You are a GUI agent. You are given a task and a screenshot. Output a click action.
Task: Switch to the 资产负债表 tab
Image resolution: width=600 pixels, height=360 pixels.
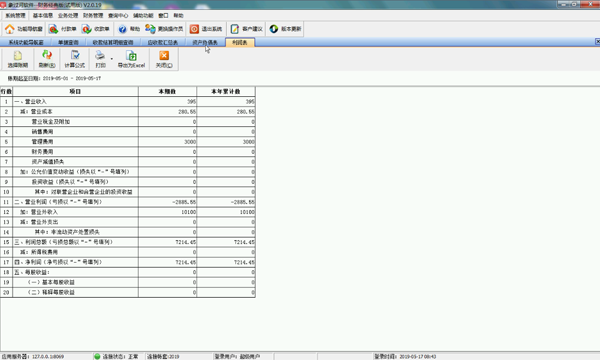[205, 42]
